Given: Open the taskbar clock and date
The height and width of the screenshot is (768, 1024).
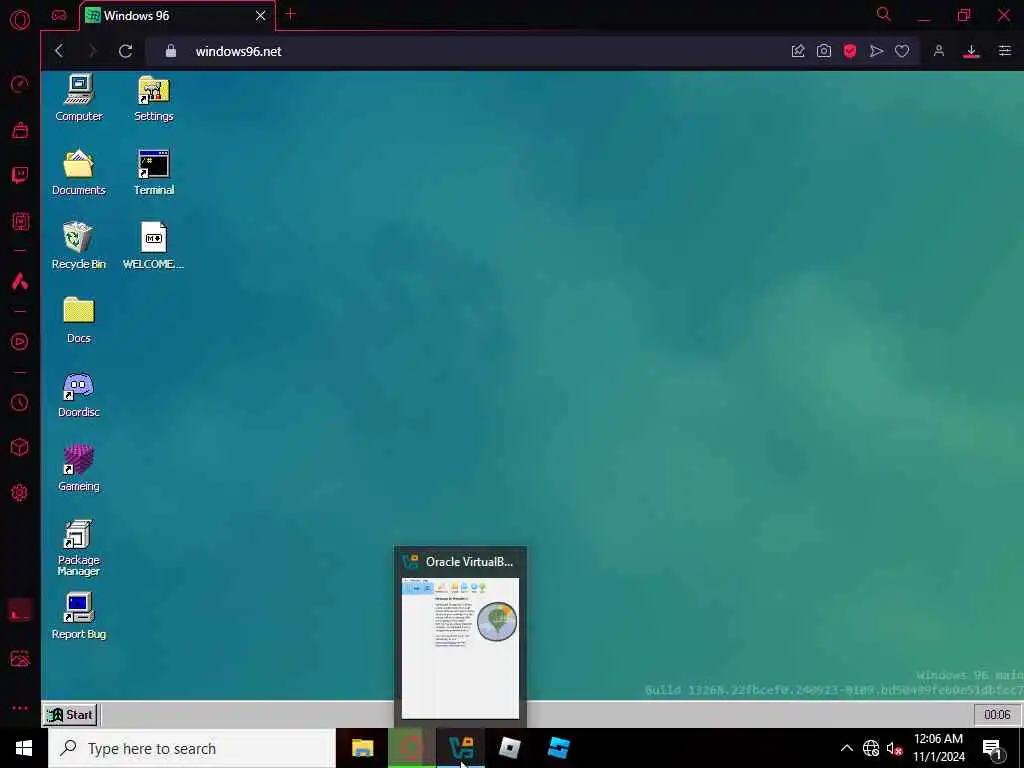Looking at the screenshot, I should pos(938,748).
